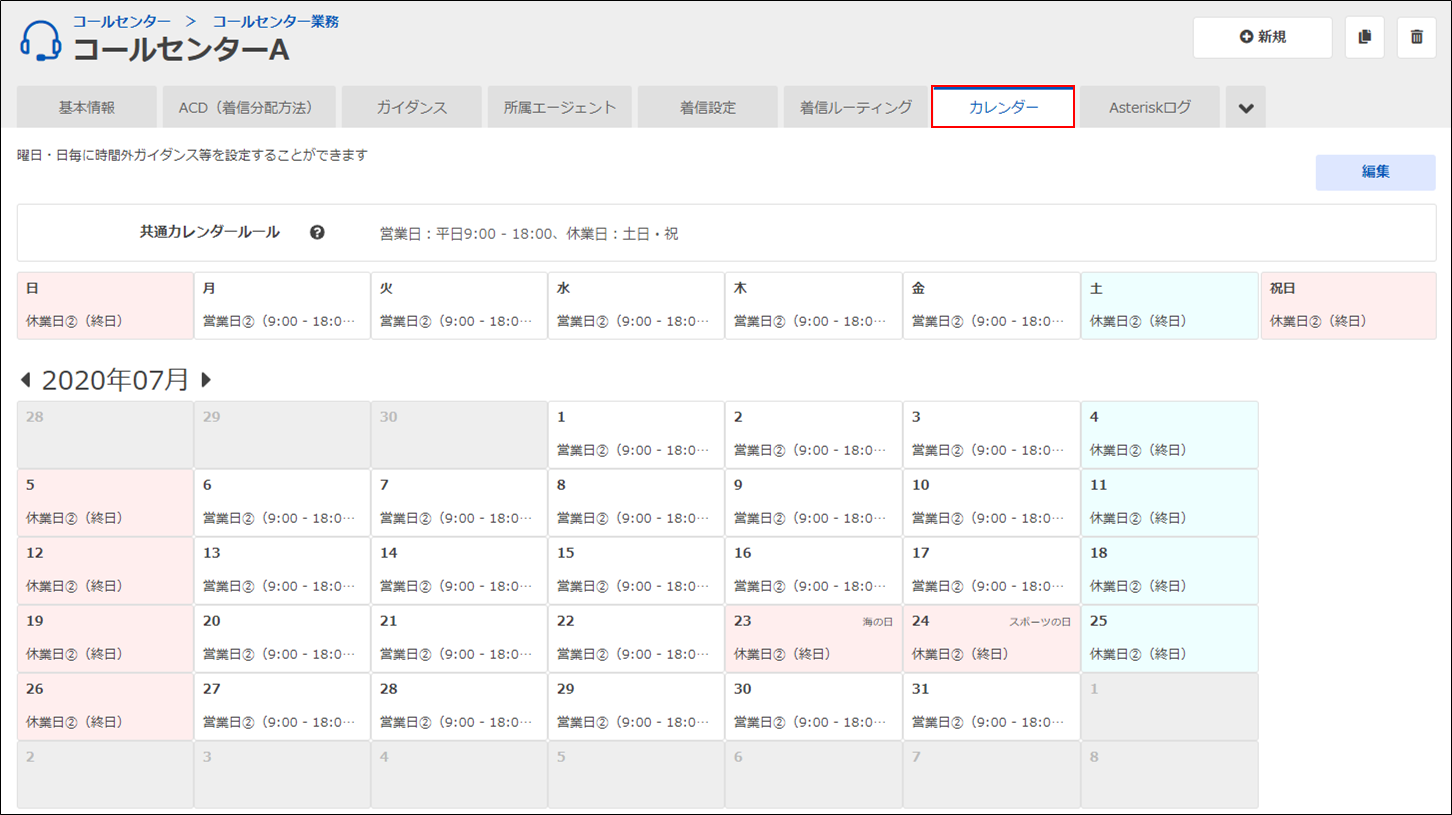Open the Asteriskログ tab
Image resolution: width=1452 pixels, height=815 pixels.
tap(1150, 108)
